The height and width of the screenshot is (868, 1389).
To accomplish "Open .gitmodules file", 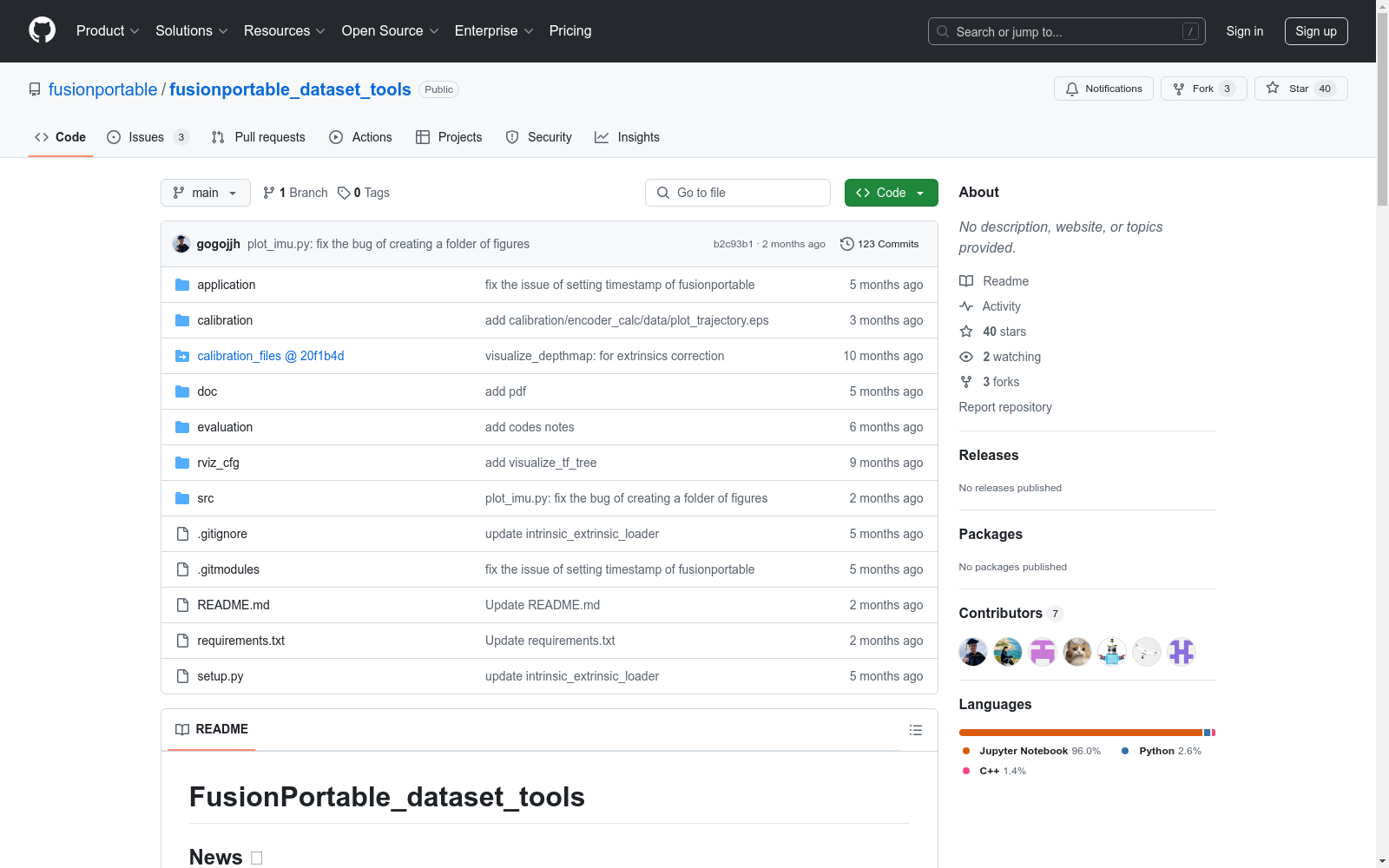I will 228,569.
